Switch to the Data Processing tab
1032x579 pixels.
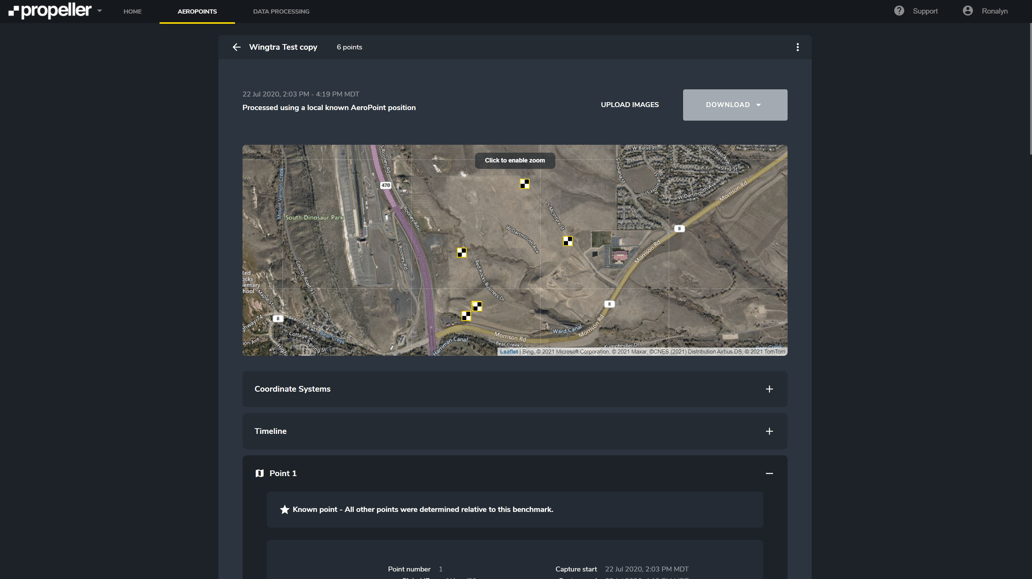coord(281,12)
